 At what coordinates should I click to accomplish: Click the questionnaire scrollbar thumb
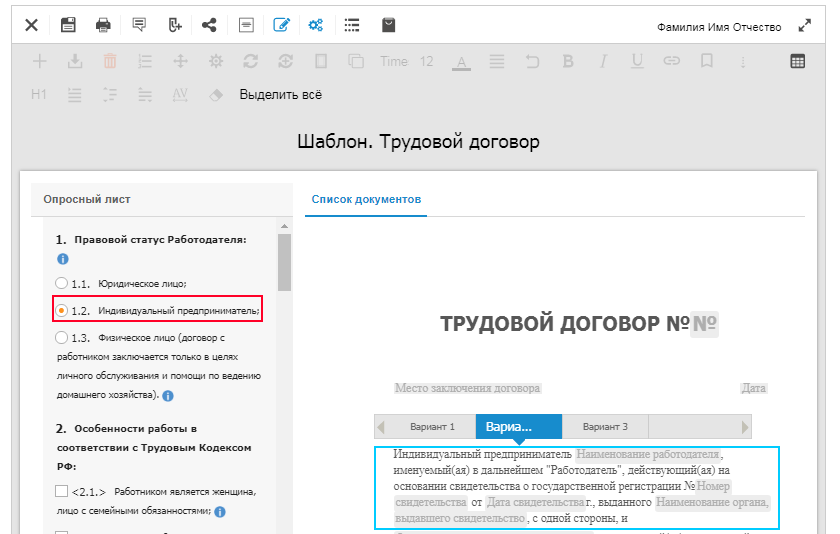(284, 262)
